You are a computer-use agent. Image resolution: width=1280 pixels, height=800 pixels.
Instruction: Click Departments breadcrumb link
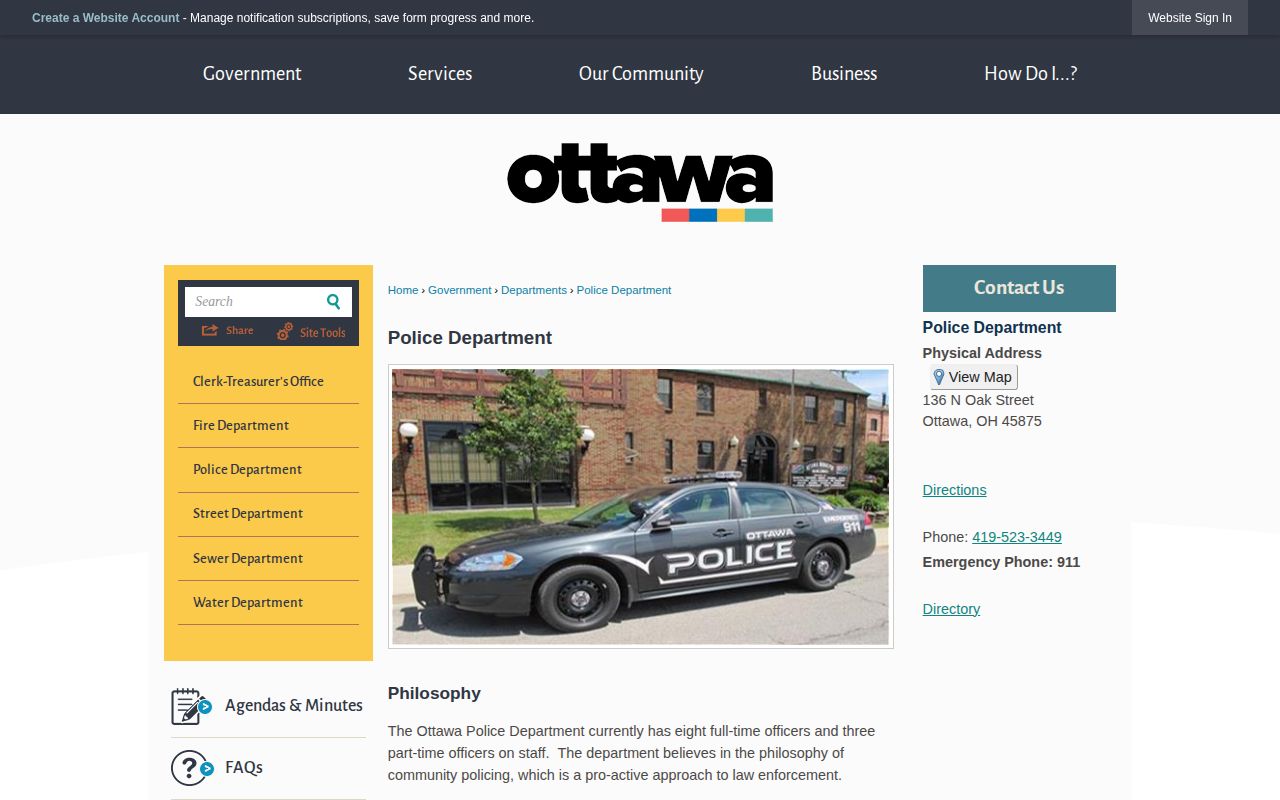(534, 290)
